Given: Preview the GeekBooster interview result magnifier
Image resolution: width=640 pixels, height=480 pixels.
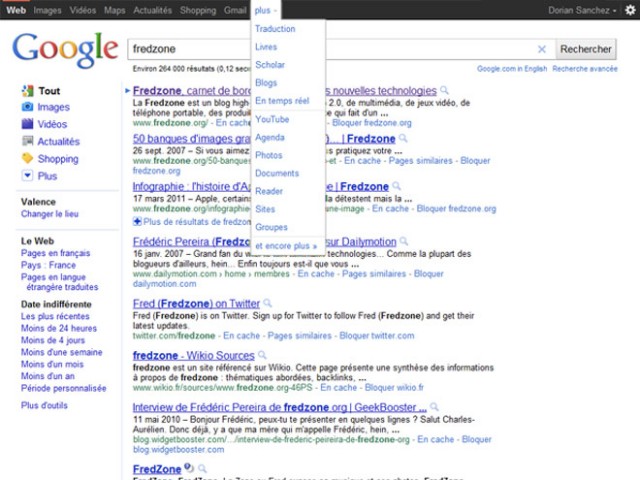Looking at the screenshot, I should coord(434,407).
